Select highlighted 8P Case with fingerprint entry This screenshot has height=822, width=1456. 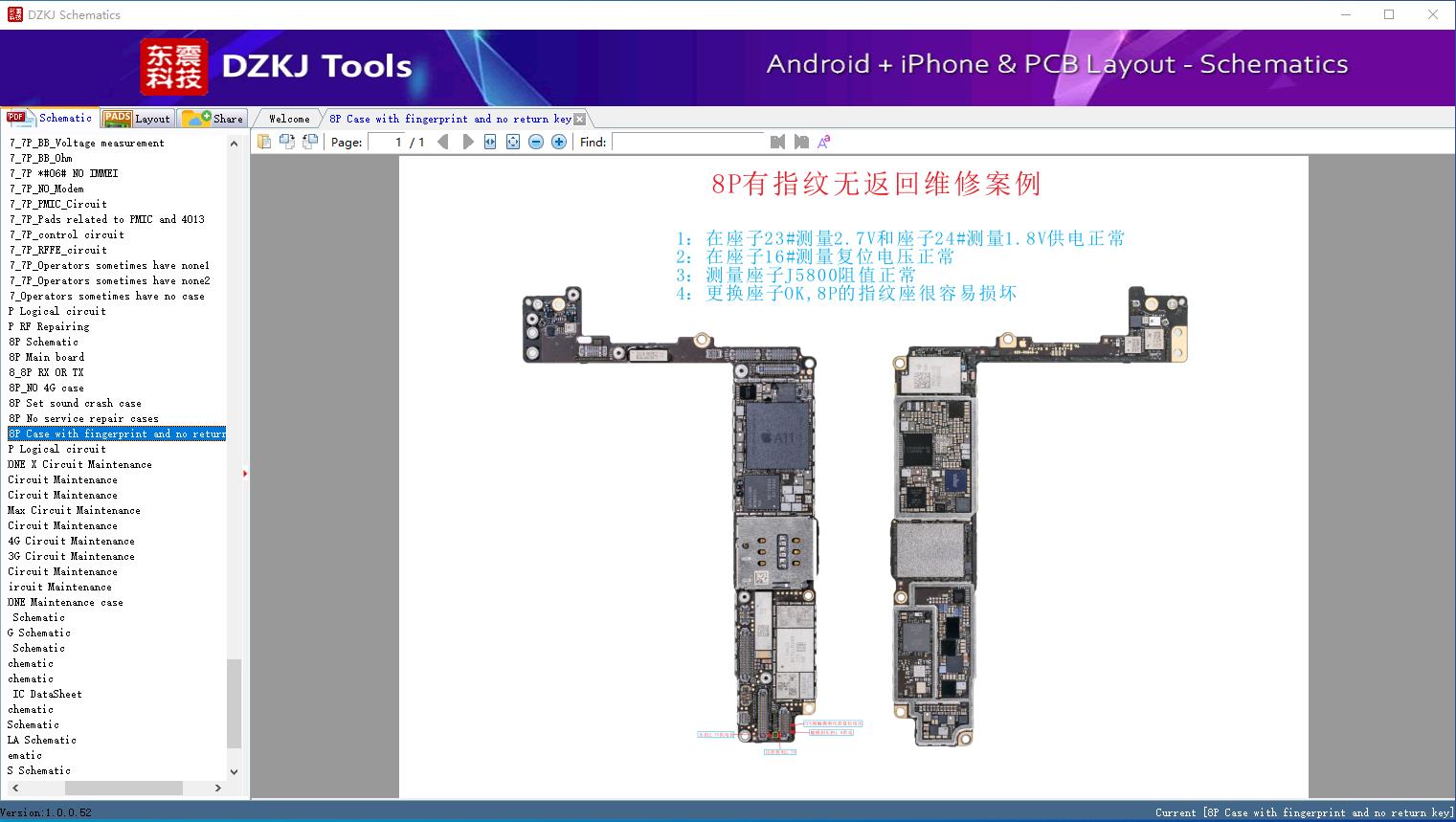pyautogui.click(x=117, y=433)
